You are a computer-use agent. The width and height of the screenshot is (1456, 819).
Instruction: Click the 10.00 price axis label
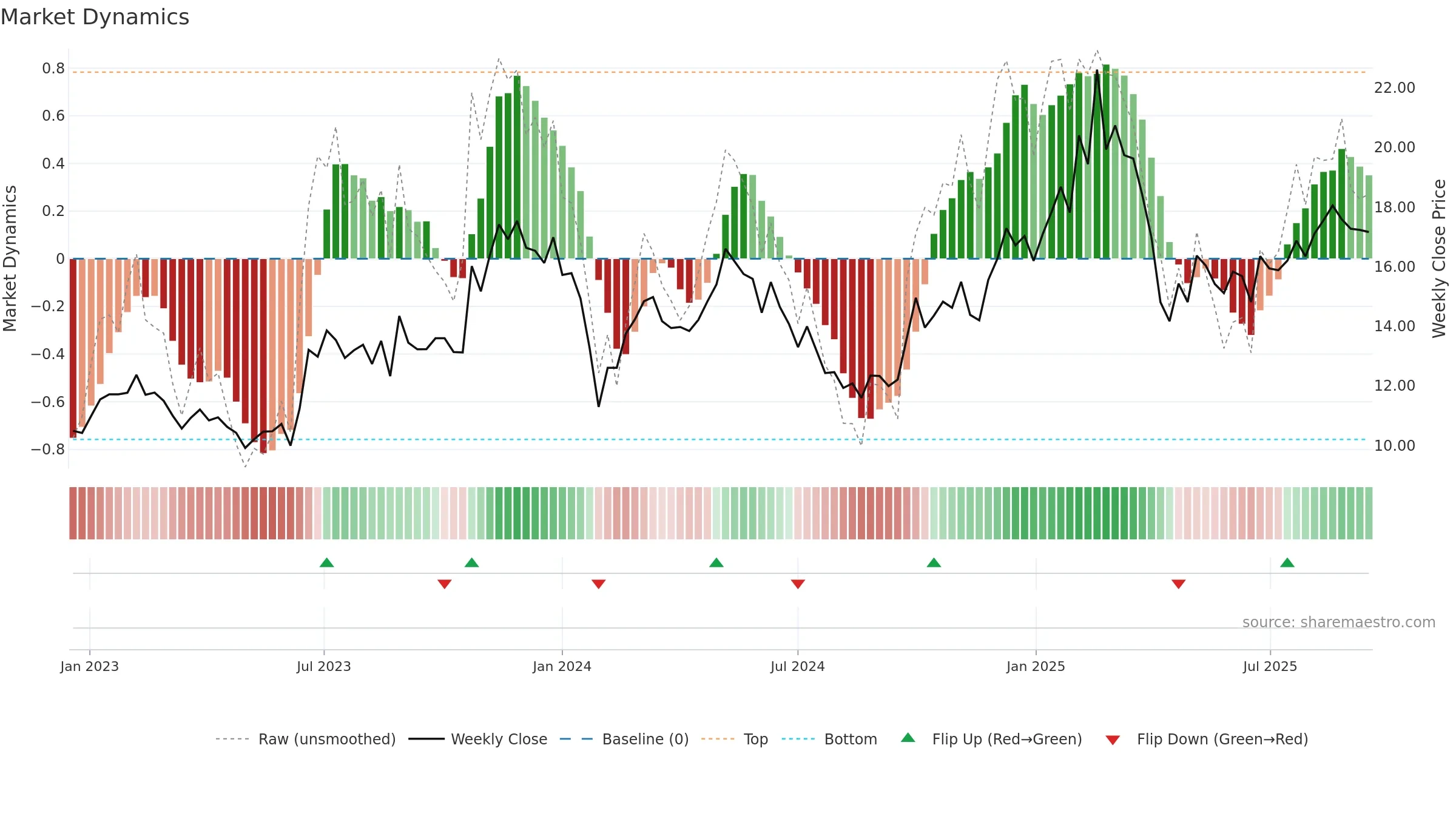coord(1395,446)
